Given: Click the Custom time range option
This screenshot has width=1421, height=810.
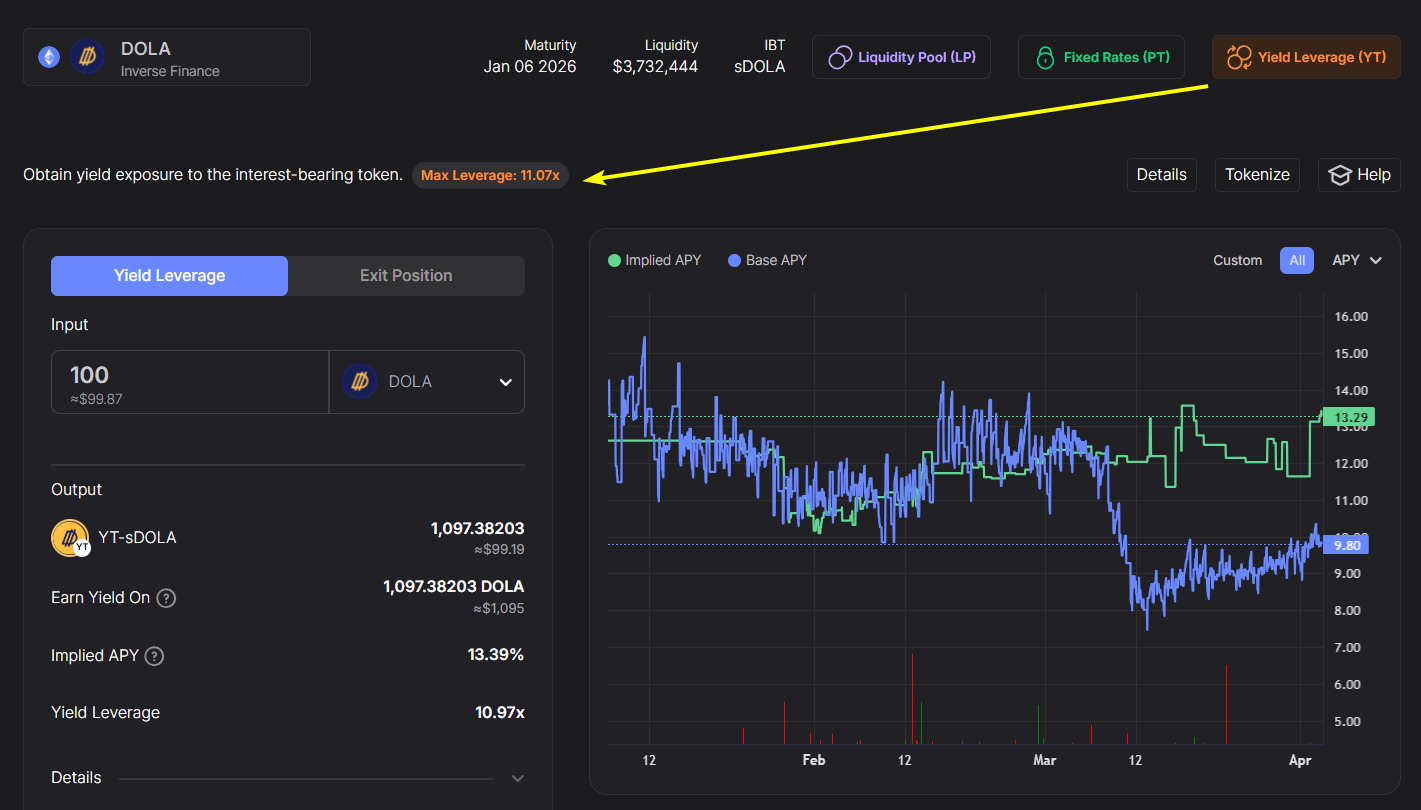Looking at the screenshot, I should point(1237,260).
